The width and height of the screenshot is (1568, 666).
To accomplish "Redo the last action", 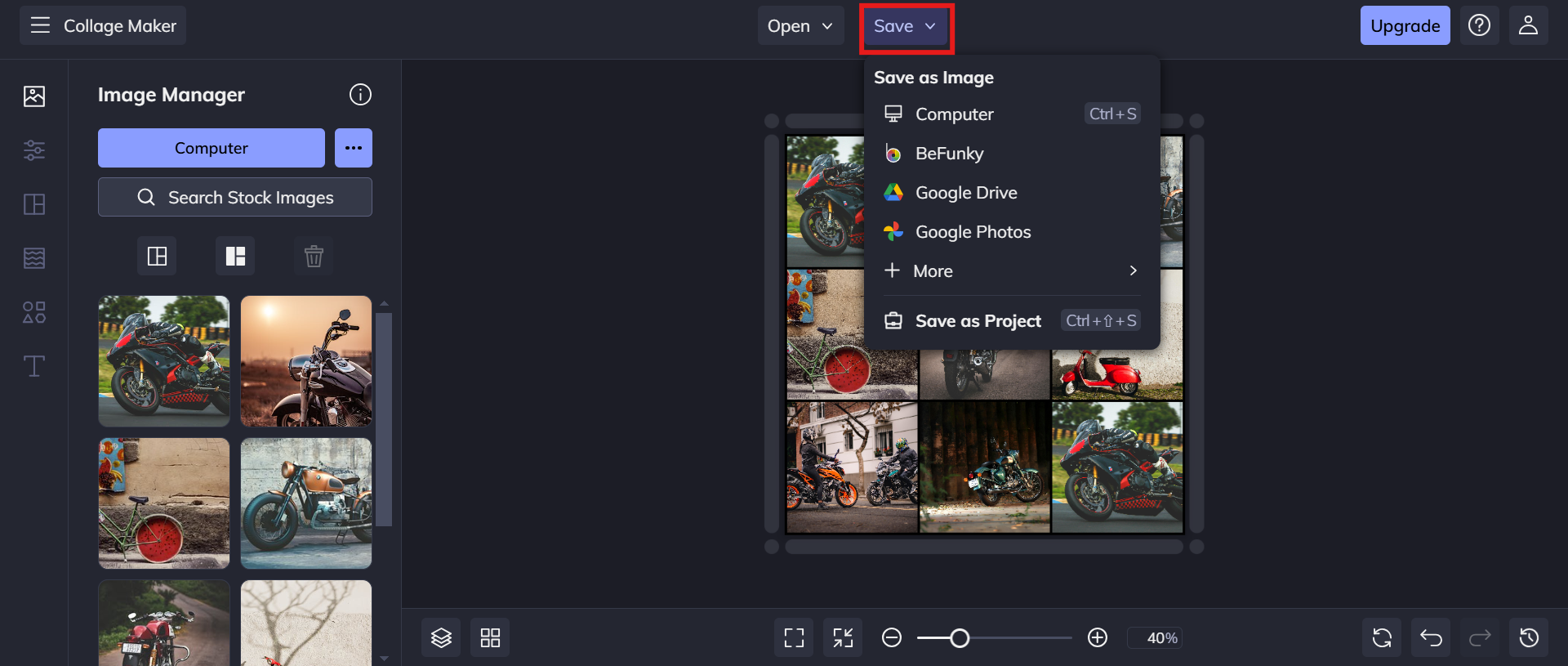I will coord(1480,637).
